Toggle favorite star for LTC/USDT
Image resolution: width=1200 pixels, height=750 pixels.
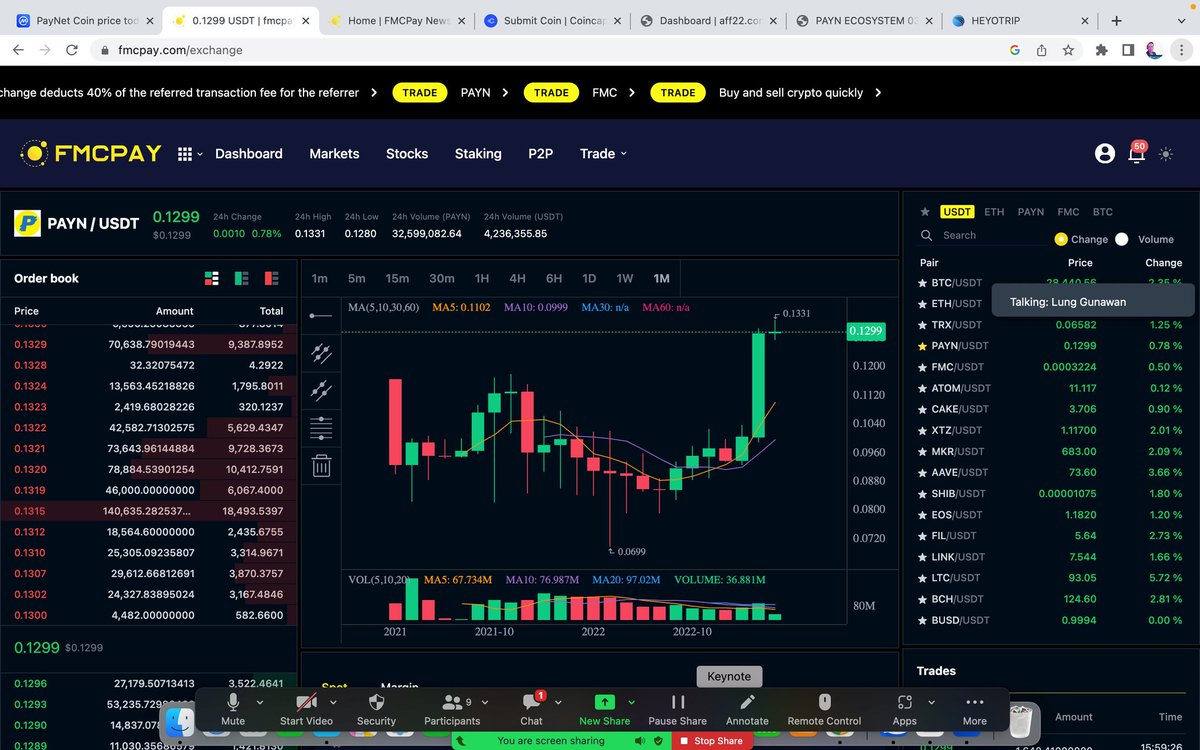point(923,578)
